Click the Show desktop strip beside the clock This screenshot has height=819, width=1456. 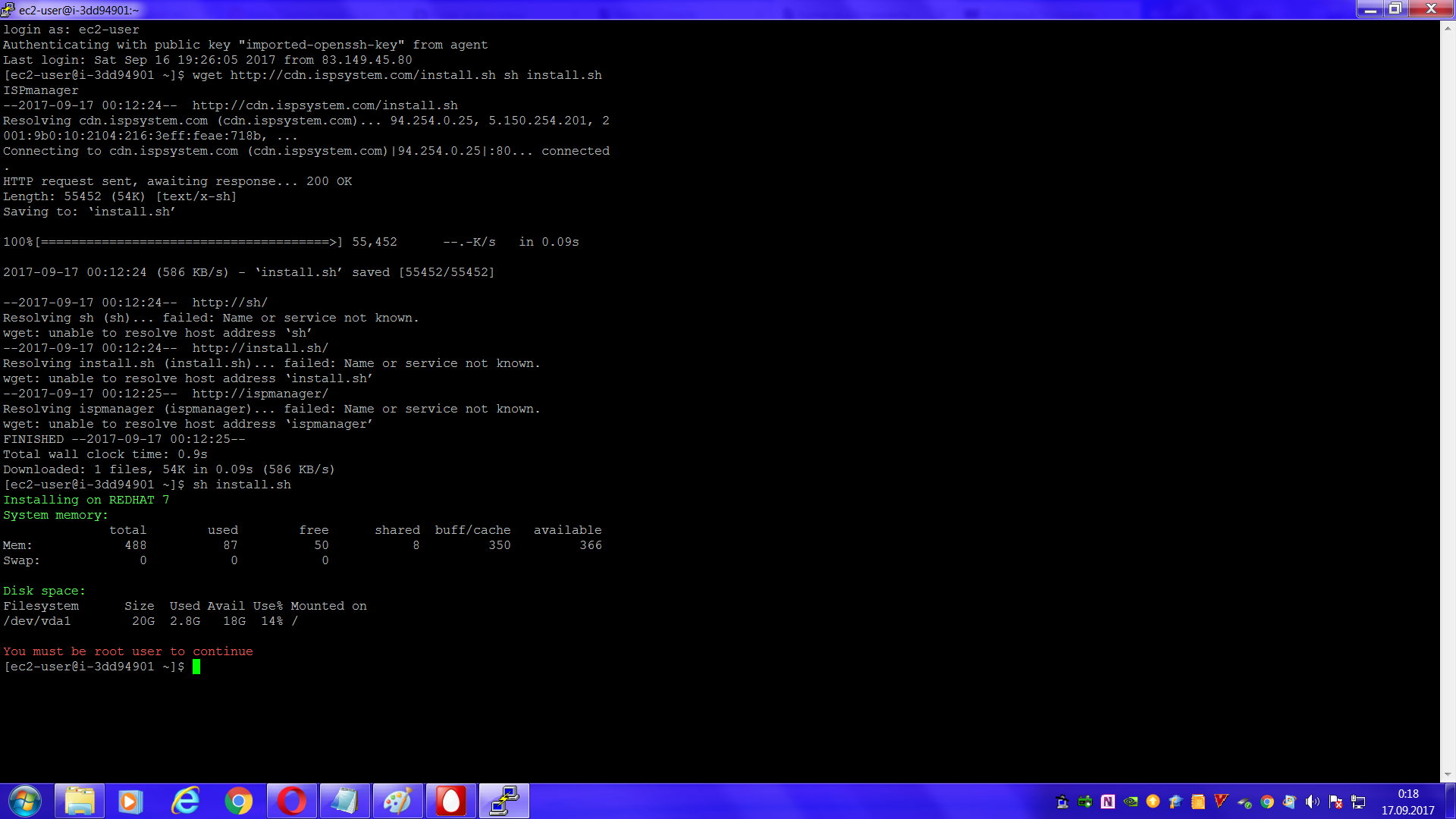1450,802
